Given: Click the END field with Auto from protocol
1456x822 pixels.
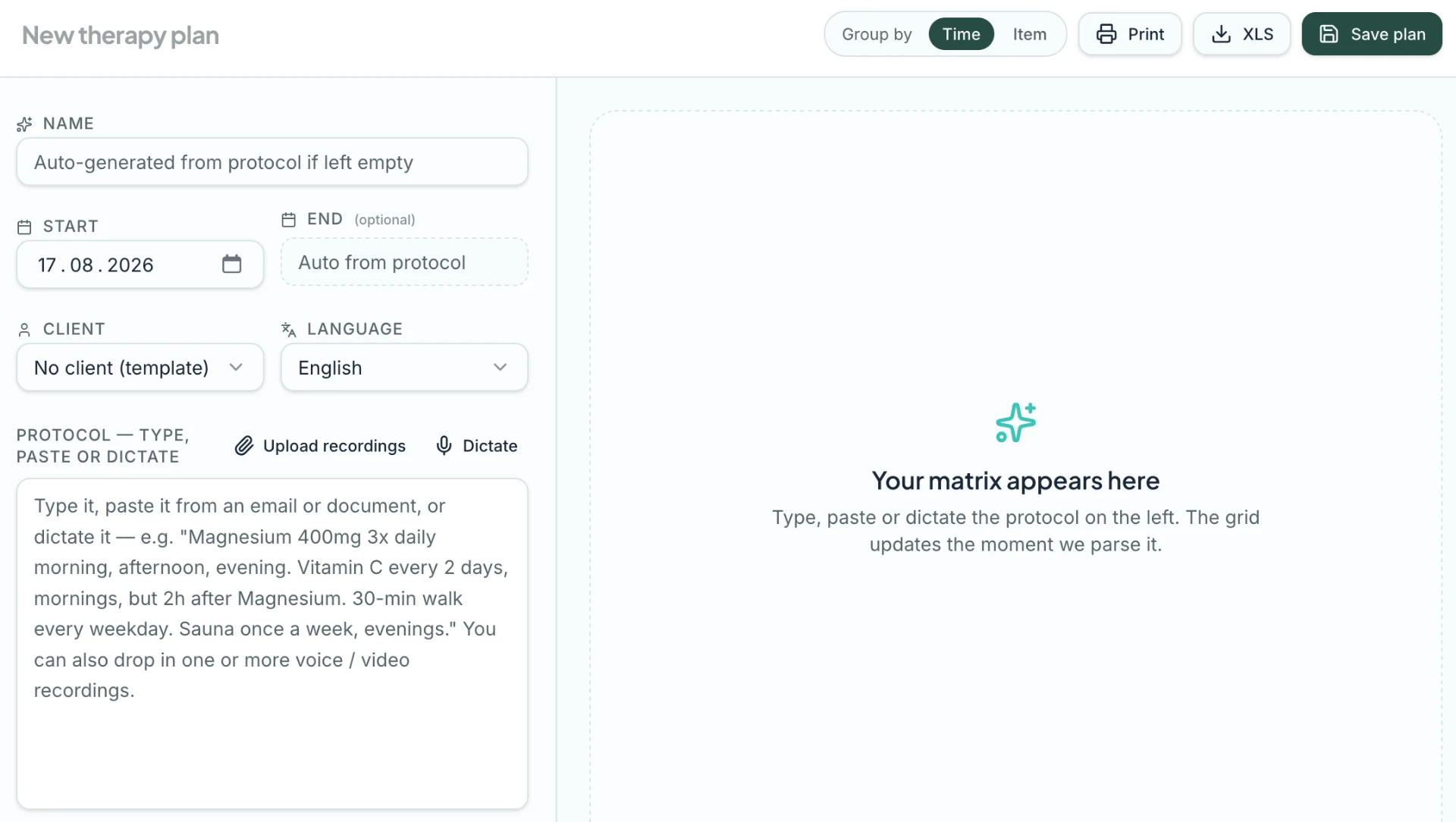Looking at the screenshot, I should click(404, 262).
